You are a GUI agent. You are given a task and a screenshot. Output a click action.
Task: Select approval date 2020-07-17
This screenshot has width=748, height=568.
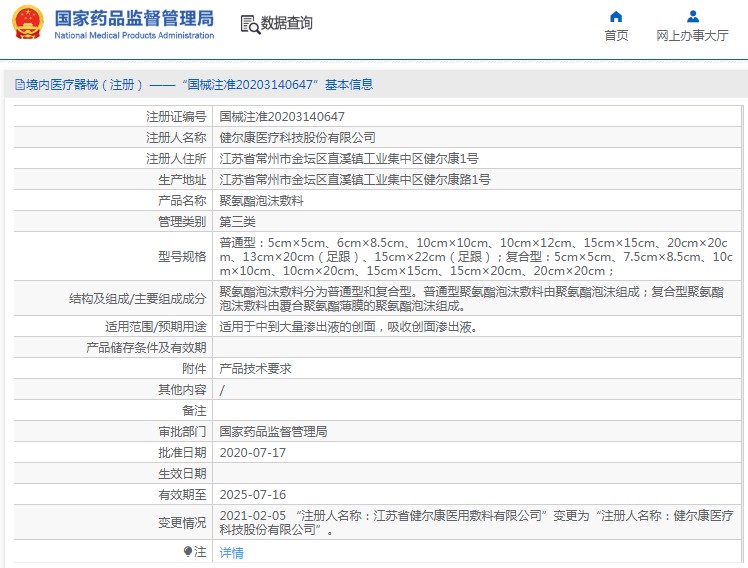pos(252,453)
